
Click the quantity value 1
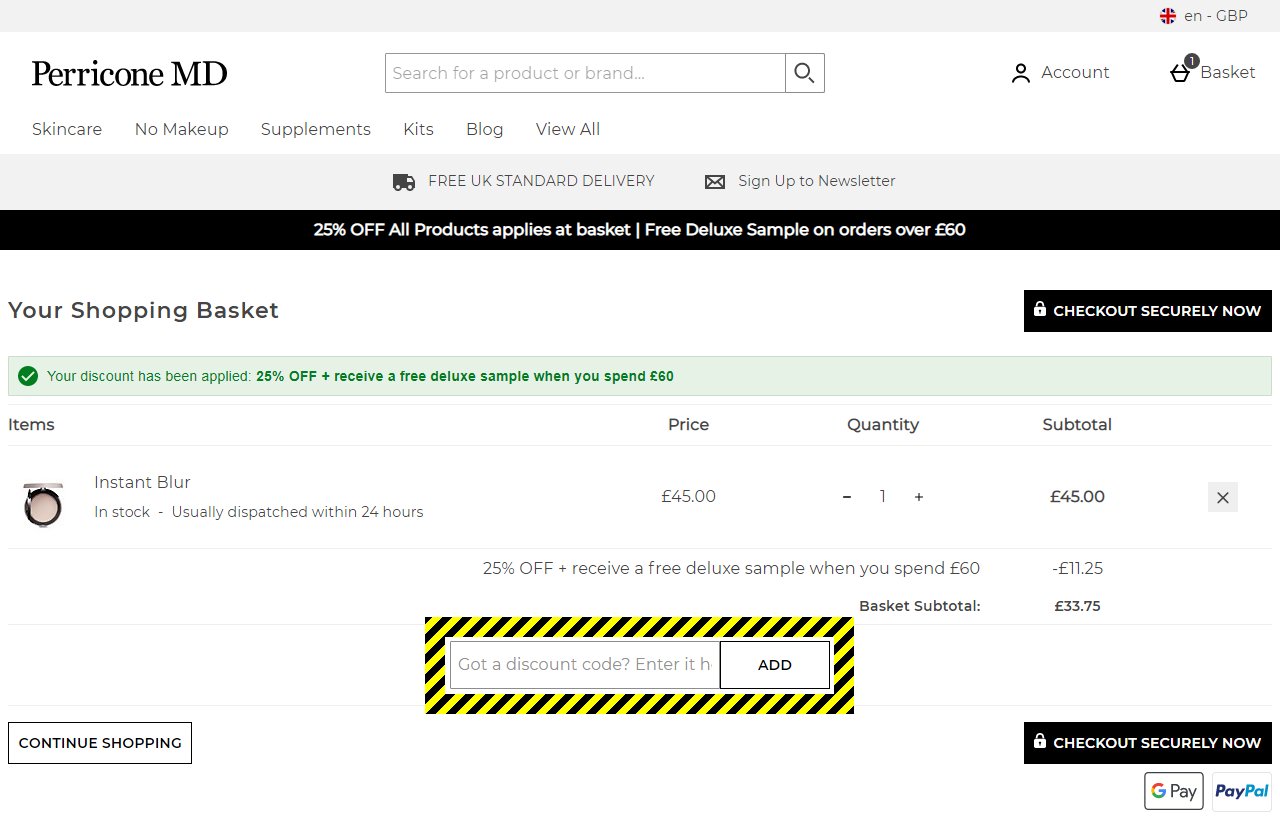tap(883, 497)
